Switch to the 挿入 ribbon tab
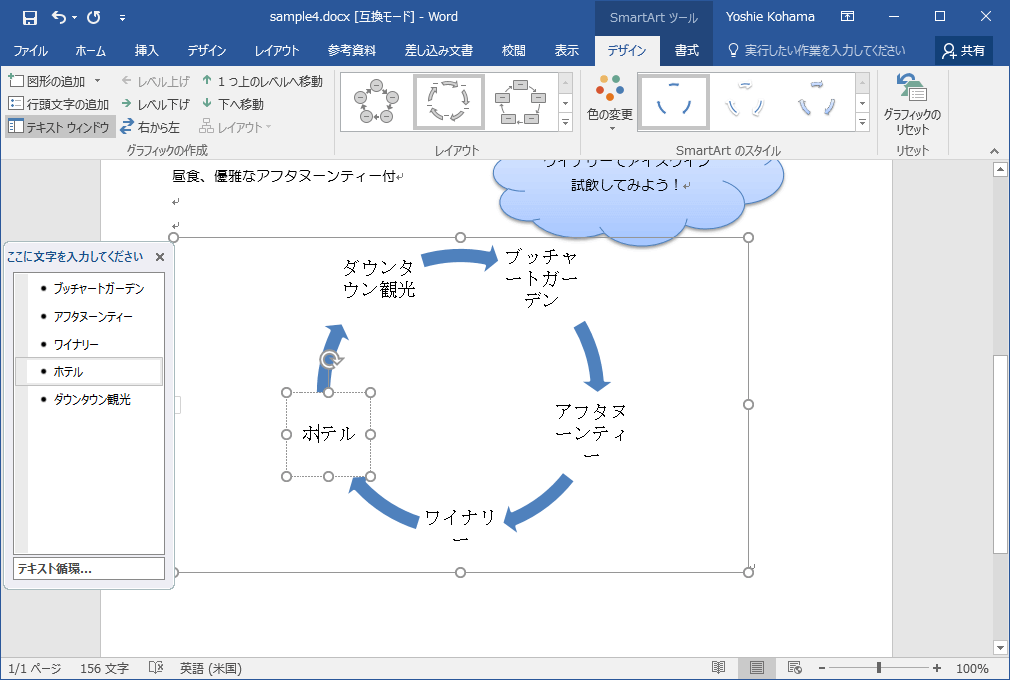This screenshot has width=1010, height=680. click(146, 50)
